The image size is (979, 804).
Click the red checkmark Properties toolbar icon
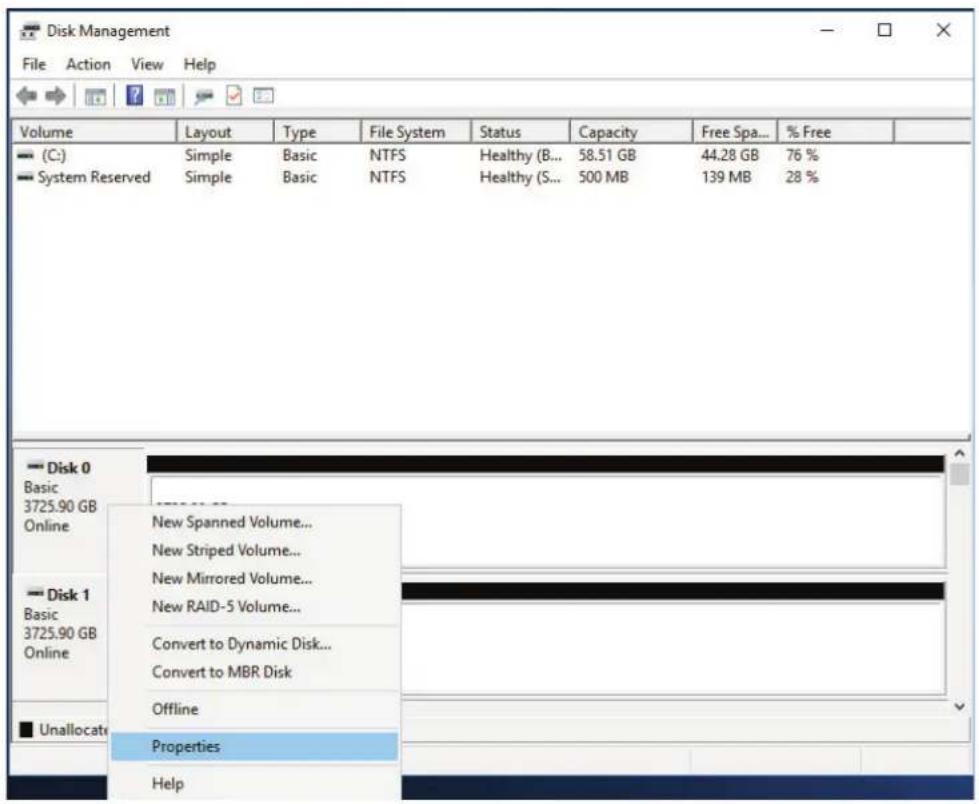pyautogui.click(x=234, y=96)
